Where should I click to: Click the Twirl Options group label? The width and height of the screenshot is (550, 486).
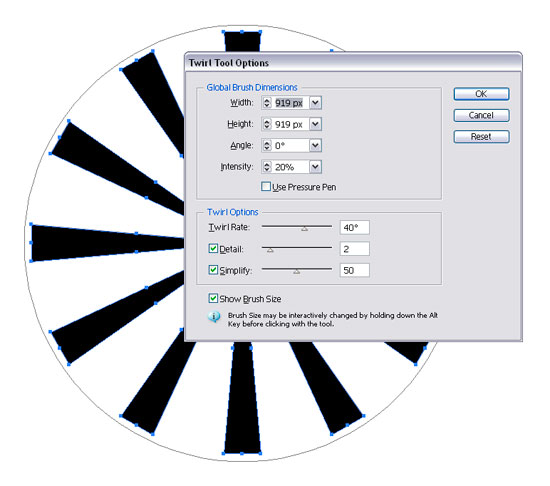click(232, 212)
